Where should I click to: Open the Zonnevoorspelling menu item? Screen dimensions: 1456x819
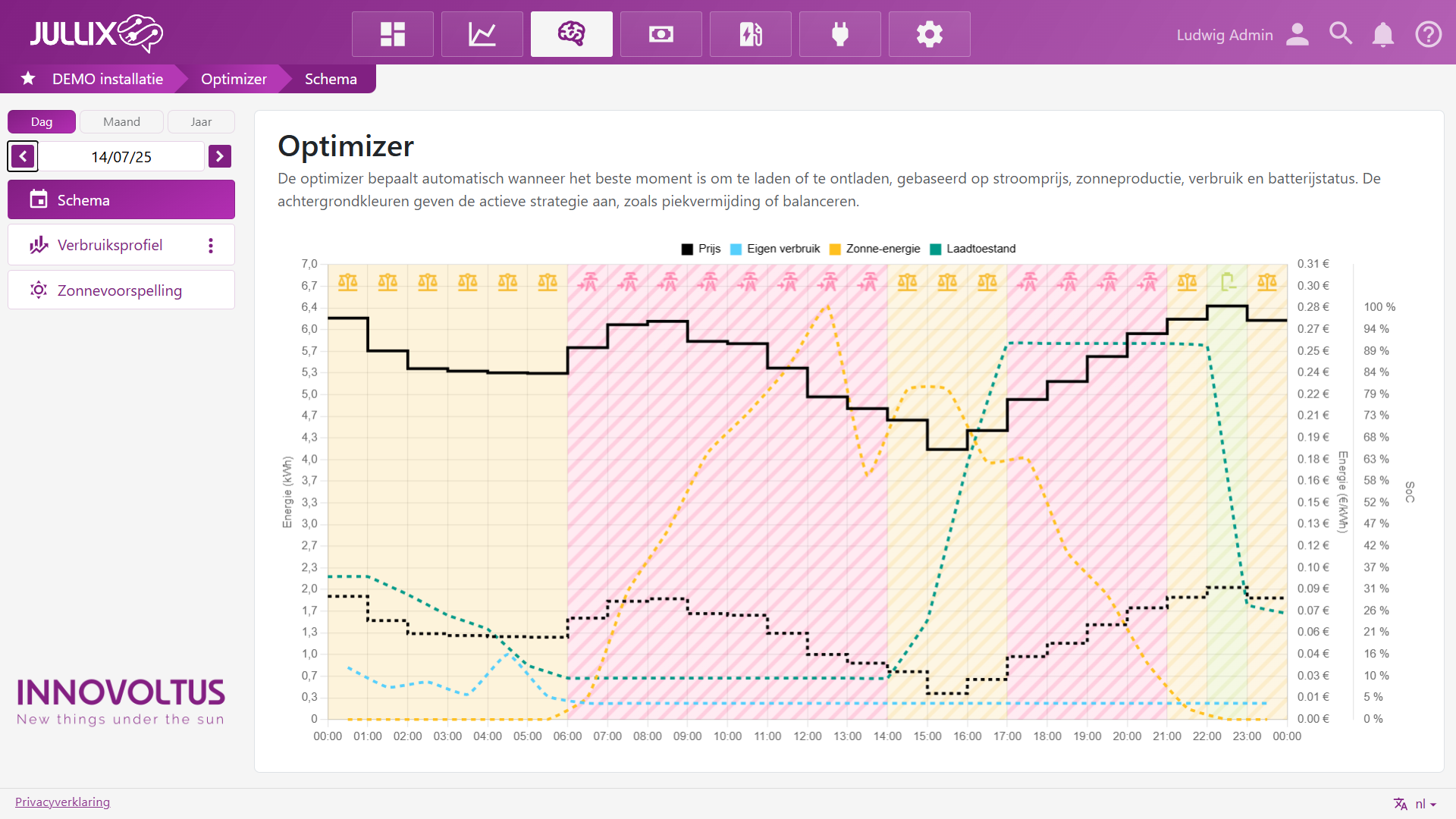click(120, 290)
